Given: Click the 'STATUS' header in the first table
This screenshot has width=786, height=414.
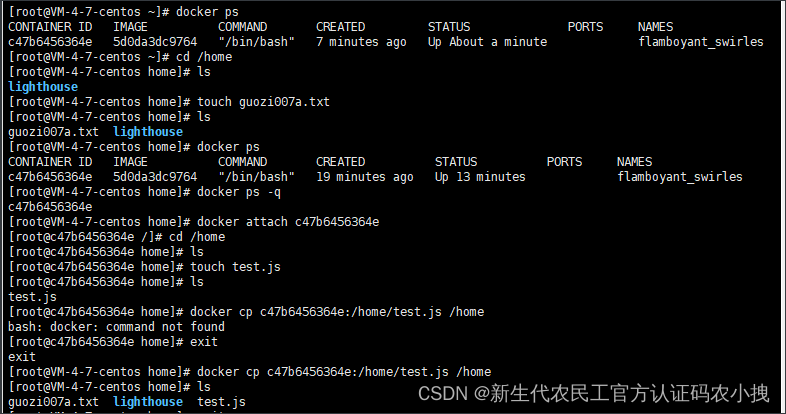Looking at the screenshot, I should pyautogui.click(x=450, y=26).
